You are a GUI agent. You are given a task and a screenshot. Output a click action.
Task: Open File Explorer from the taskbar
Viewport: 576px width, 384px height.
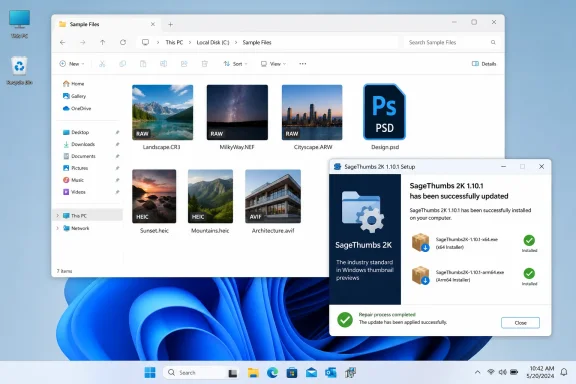click(253, 373)
